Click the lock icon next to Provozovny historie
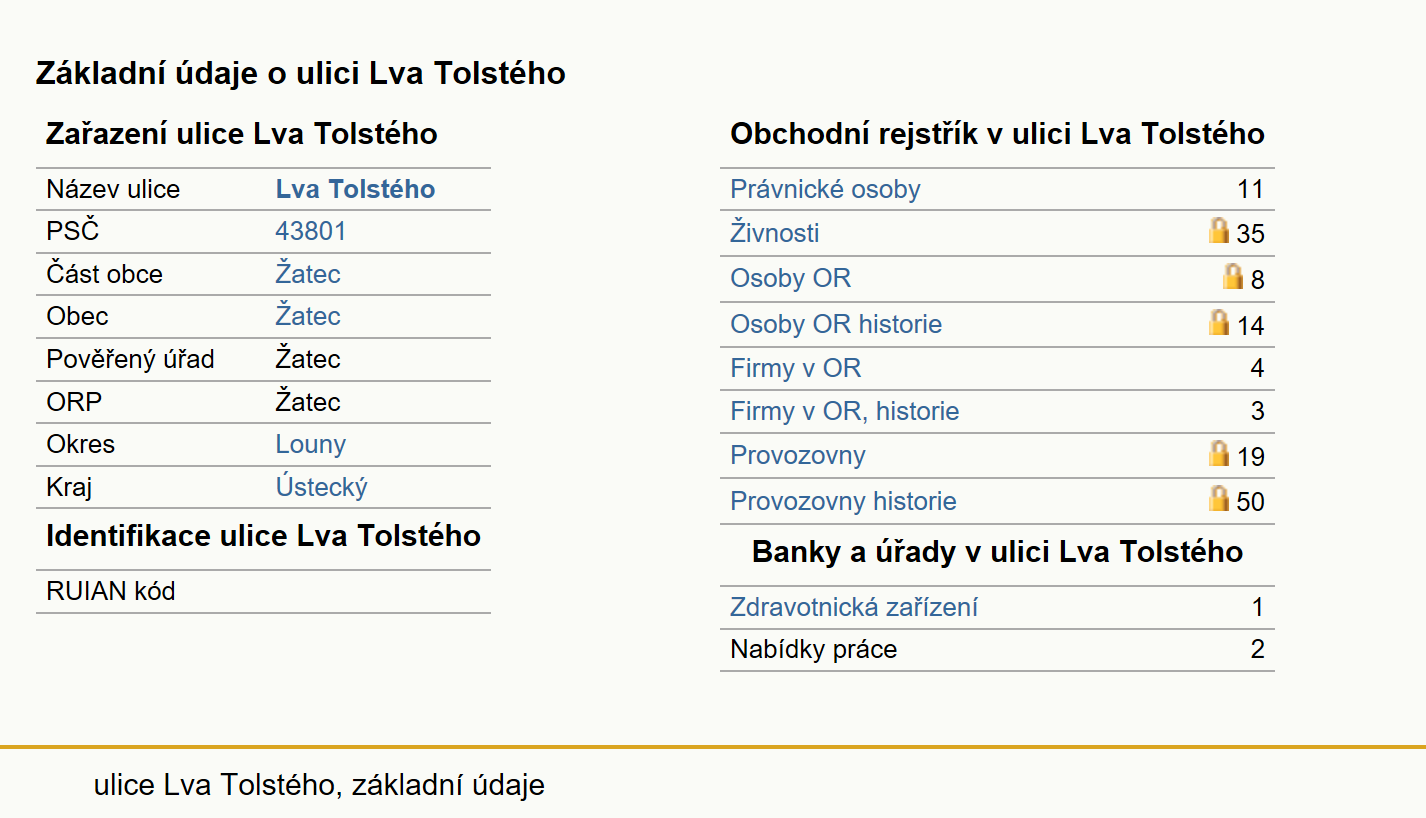The image size is (1426, 818). [x=1218, y=499]
